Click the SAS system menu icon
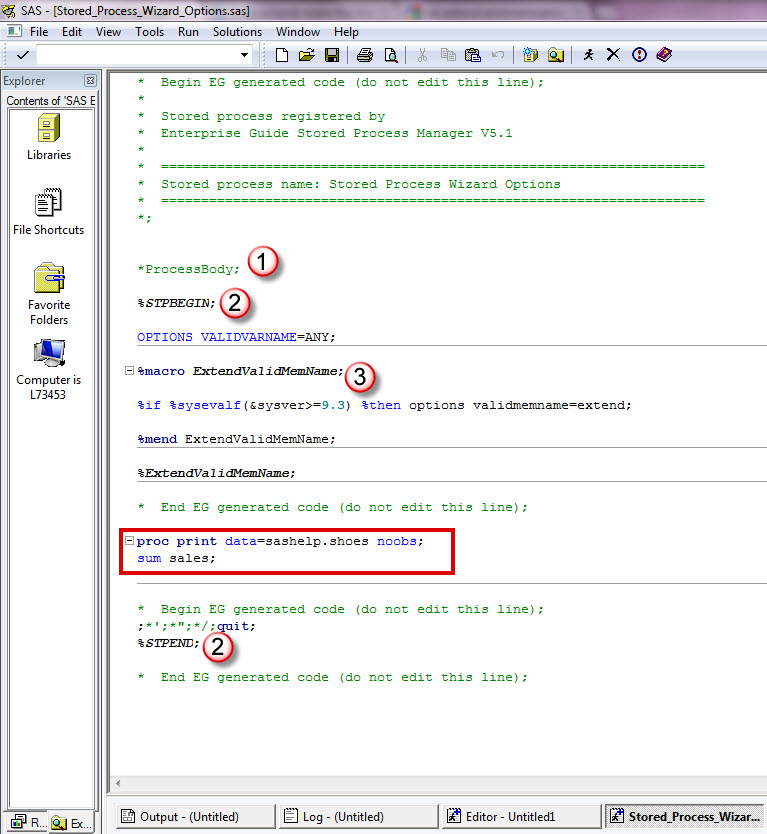This screenshot has height=834, width=767. tap(14, 31)
